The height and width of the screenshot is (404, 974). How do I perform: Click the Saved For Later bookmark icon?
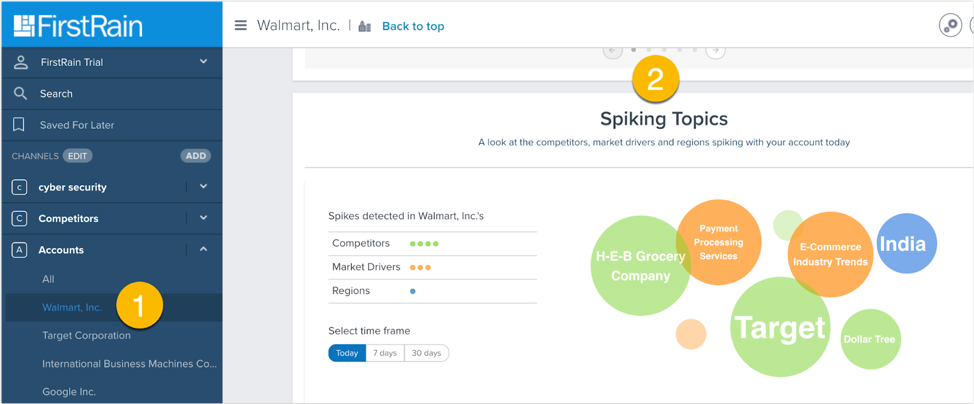click(19, 125)
